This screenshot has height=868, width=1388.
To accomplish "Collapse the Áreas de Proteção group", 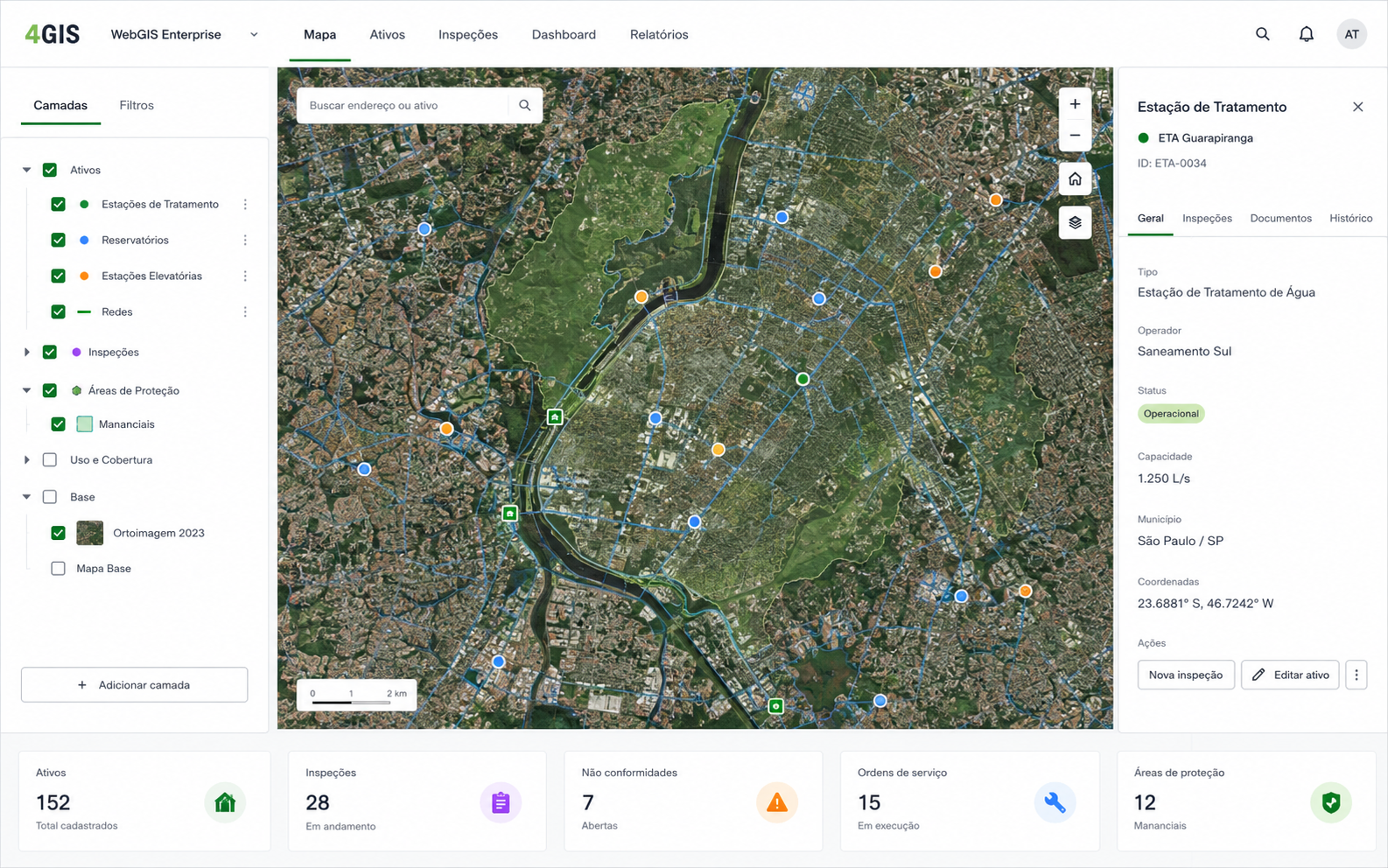I will click(x=26, y=390).
